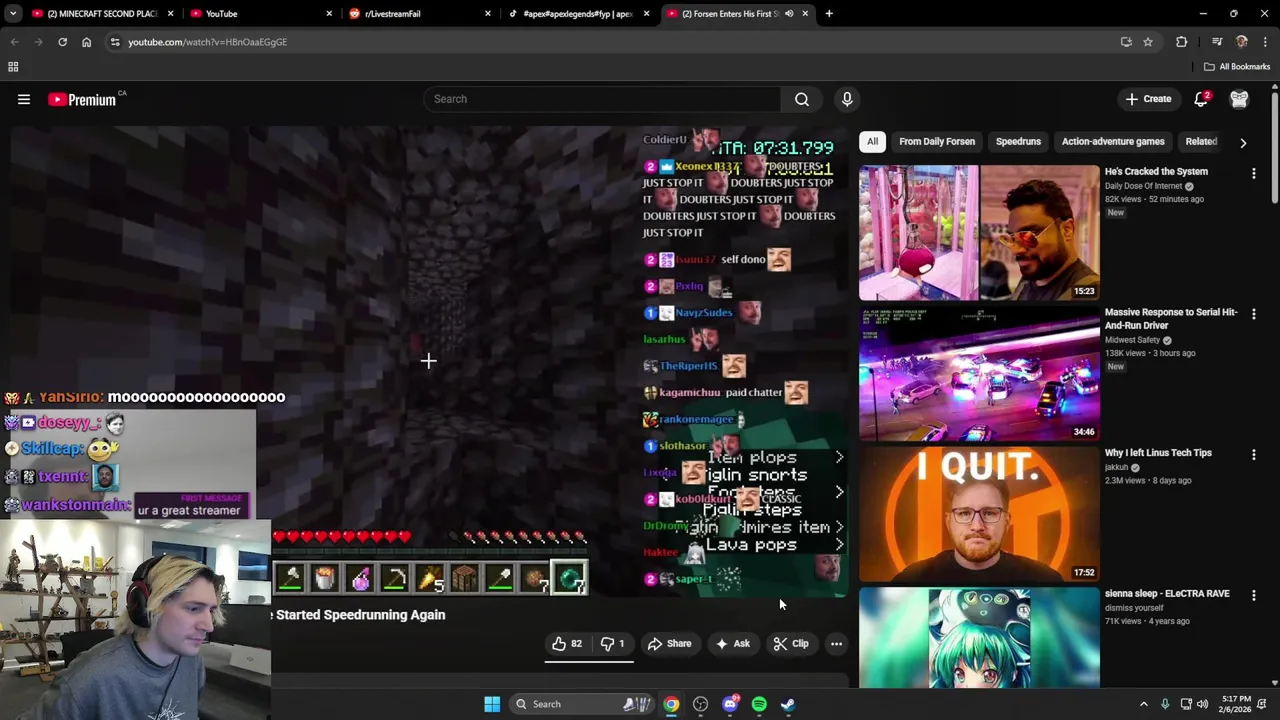Open the claw machine video thumbnail
1280x720 pixels.
click(979, 233)
